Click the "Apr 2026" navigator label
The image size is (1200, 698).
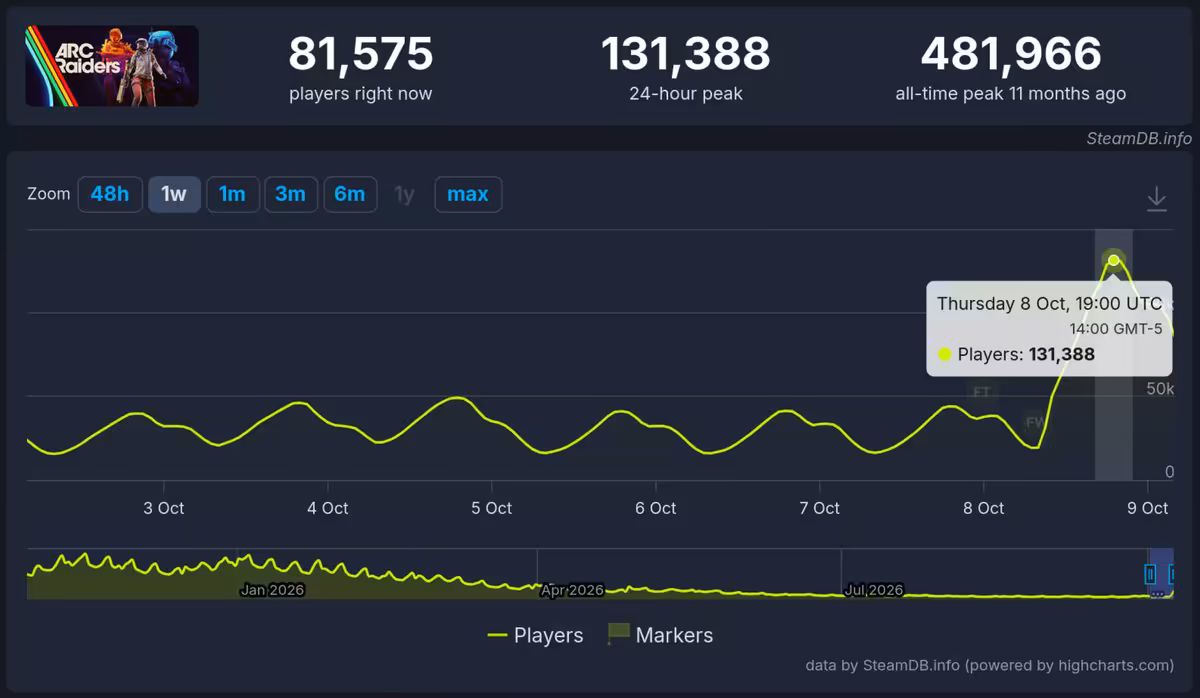tap(572, 590)
